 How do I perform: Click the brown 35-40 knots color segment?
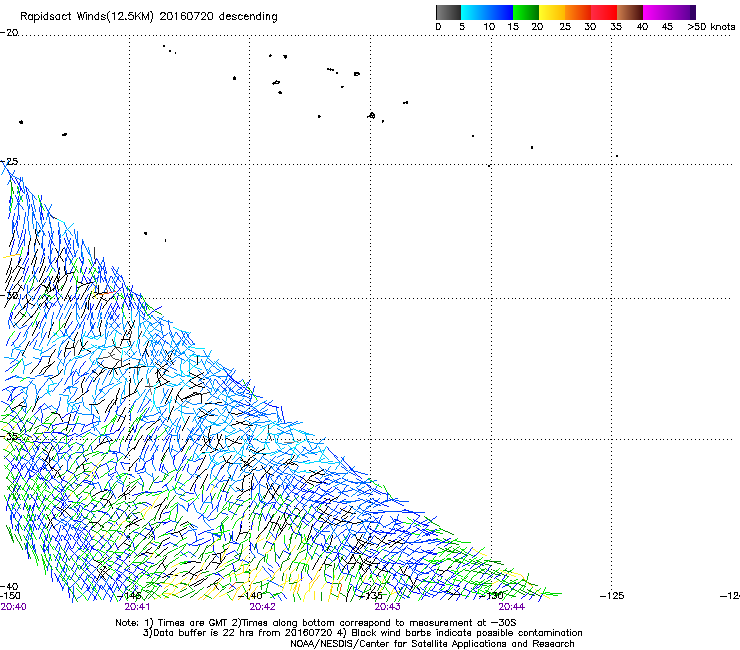[630, 12]
